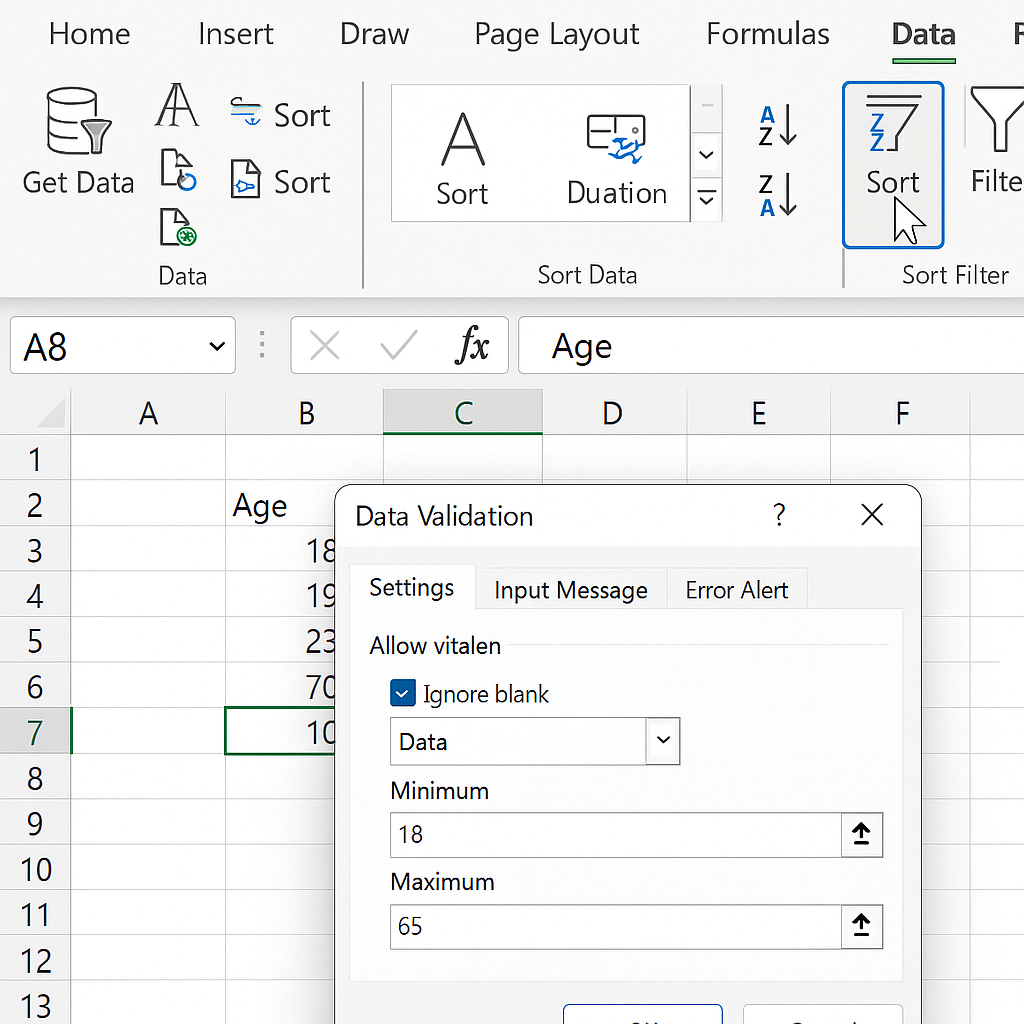Viewport: 1024px width, 1024px height.
Task: Select column B header
Action: (306, 412)
